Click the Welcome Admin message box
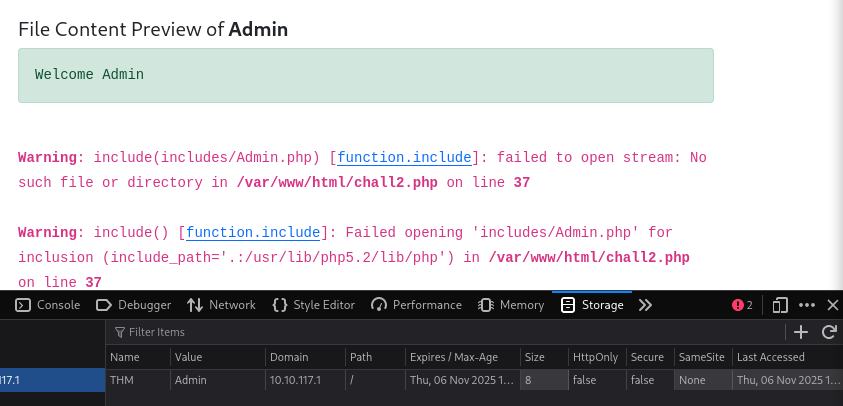This screenshot has width=843, height=406. [366, 75]
